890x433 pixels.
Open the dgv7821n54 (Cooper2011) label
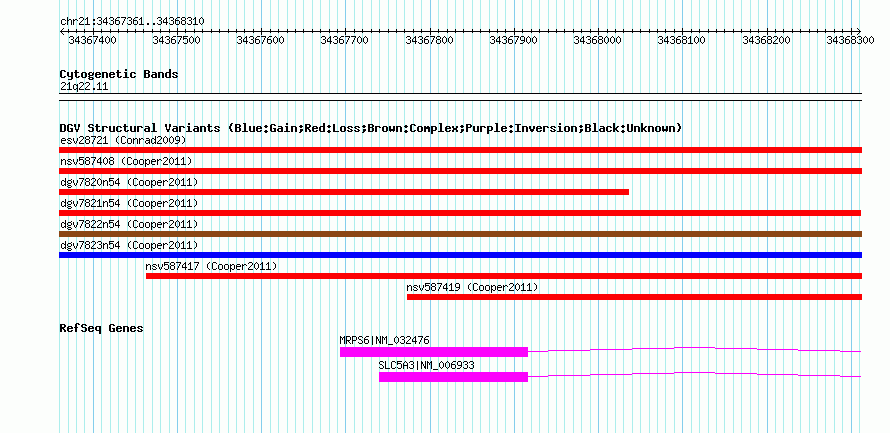tap(129, 203)
